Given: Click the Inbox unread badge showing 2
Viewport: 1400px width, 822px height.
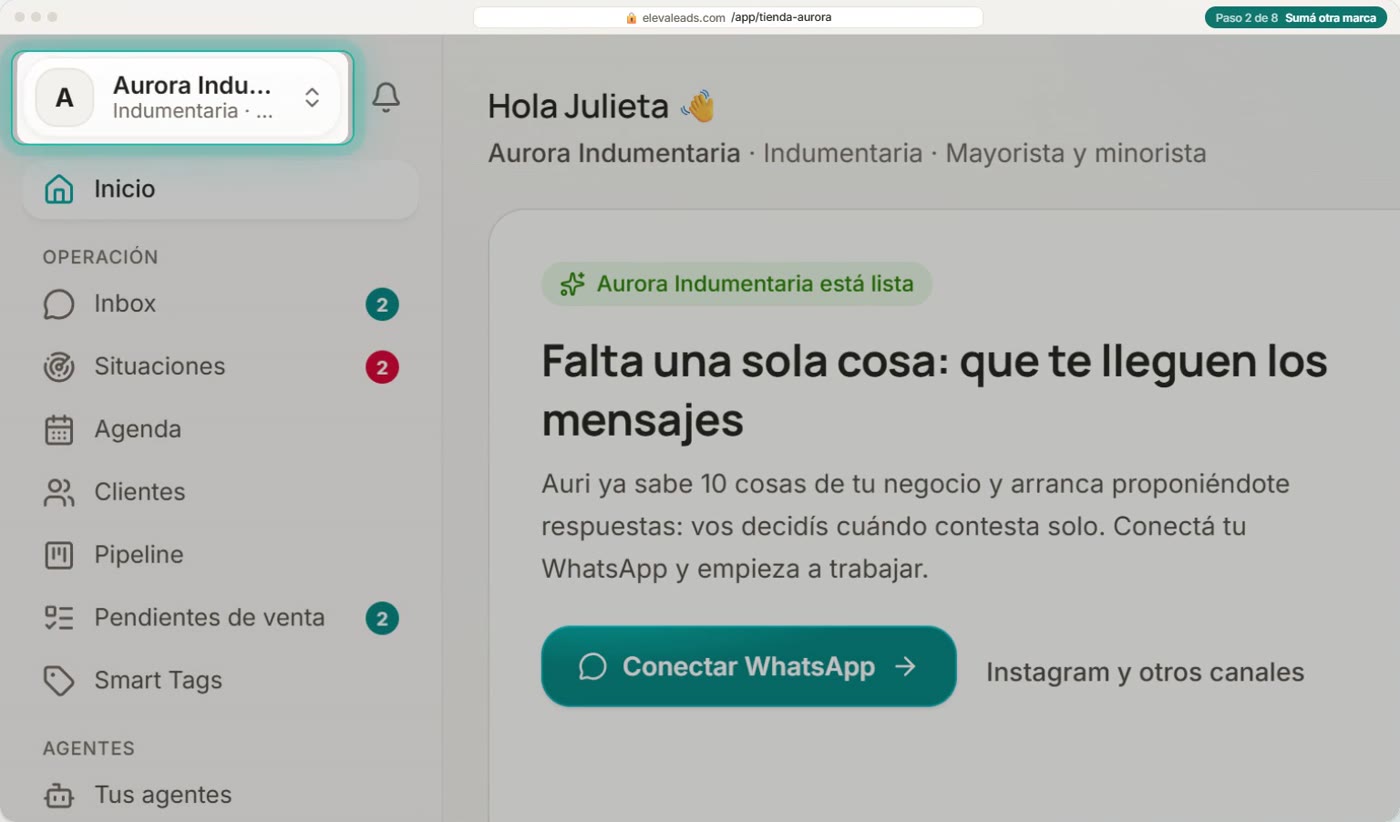Looking at the screenshot, I should point(382,304).
